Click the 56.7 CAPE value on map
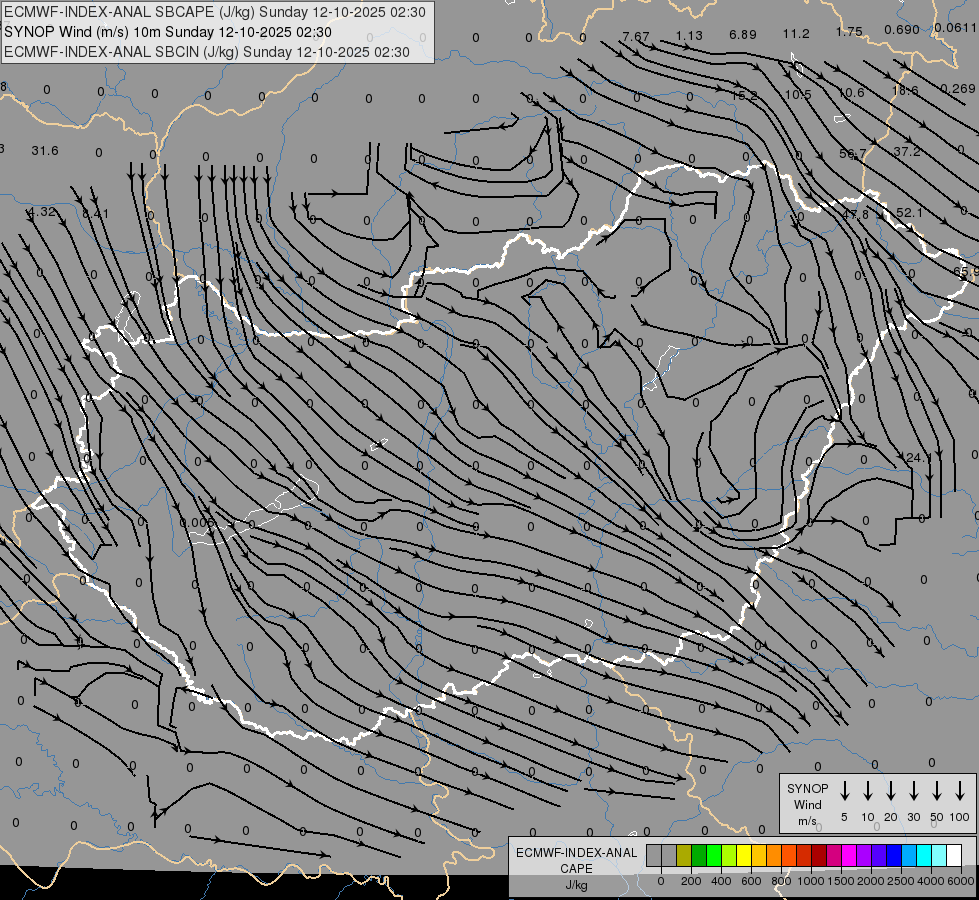 click(x=852, y=154)
